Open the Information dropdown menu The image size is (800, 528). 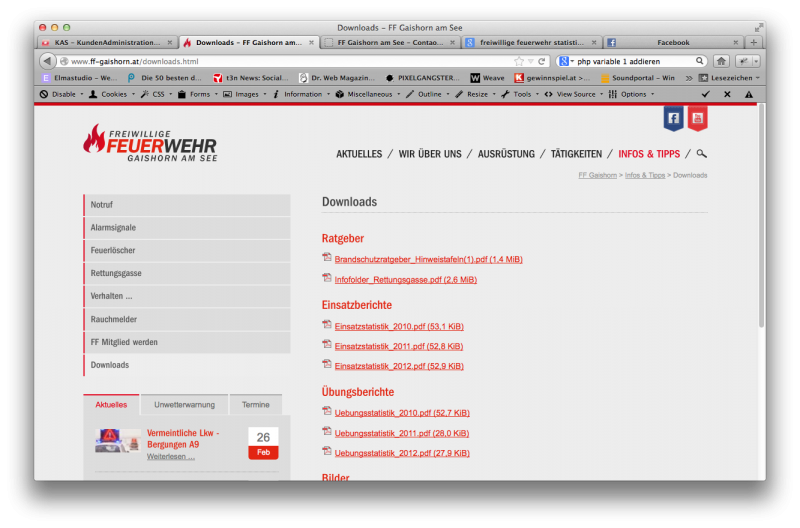click(301, 94)
